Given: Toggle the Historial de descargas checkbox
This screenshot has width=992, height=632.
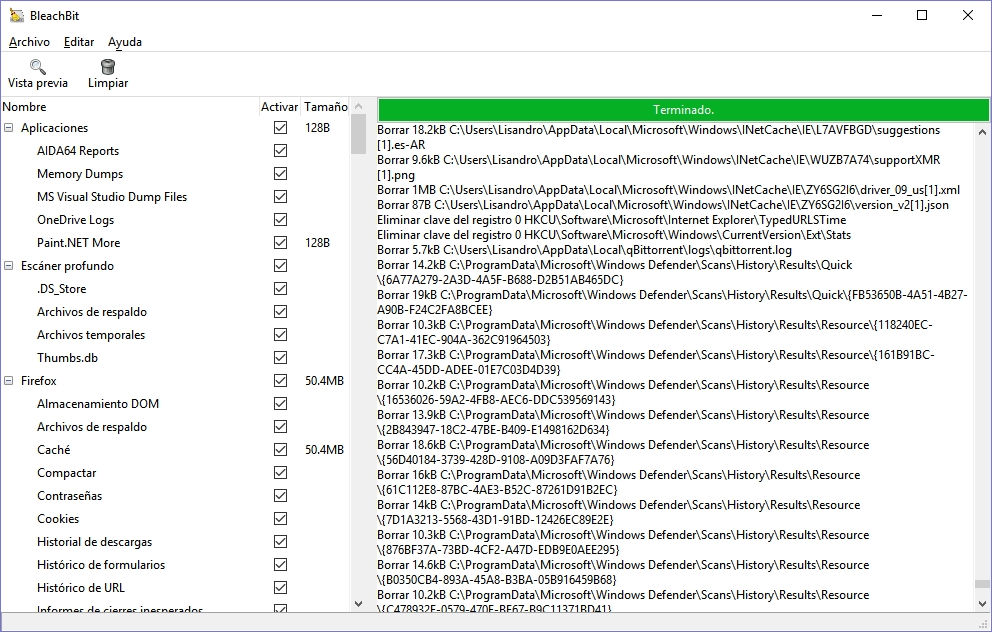Looking at the screenshot, I should 280,542.
